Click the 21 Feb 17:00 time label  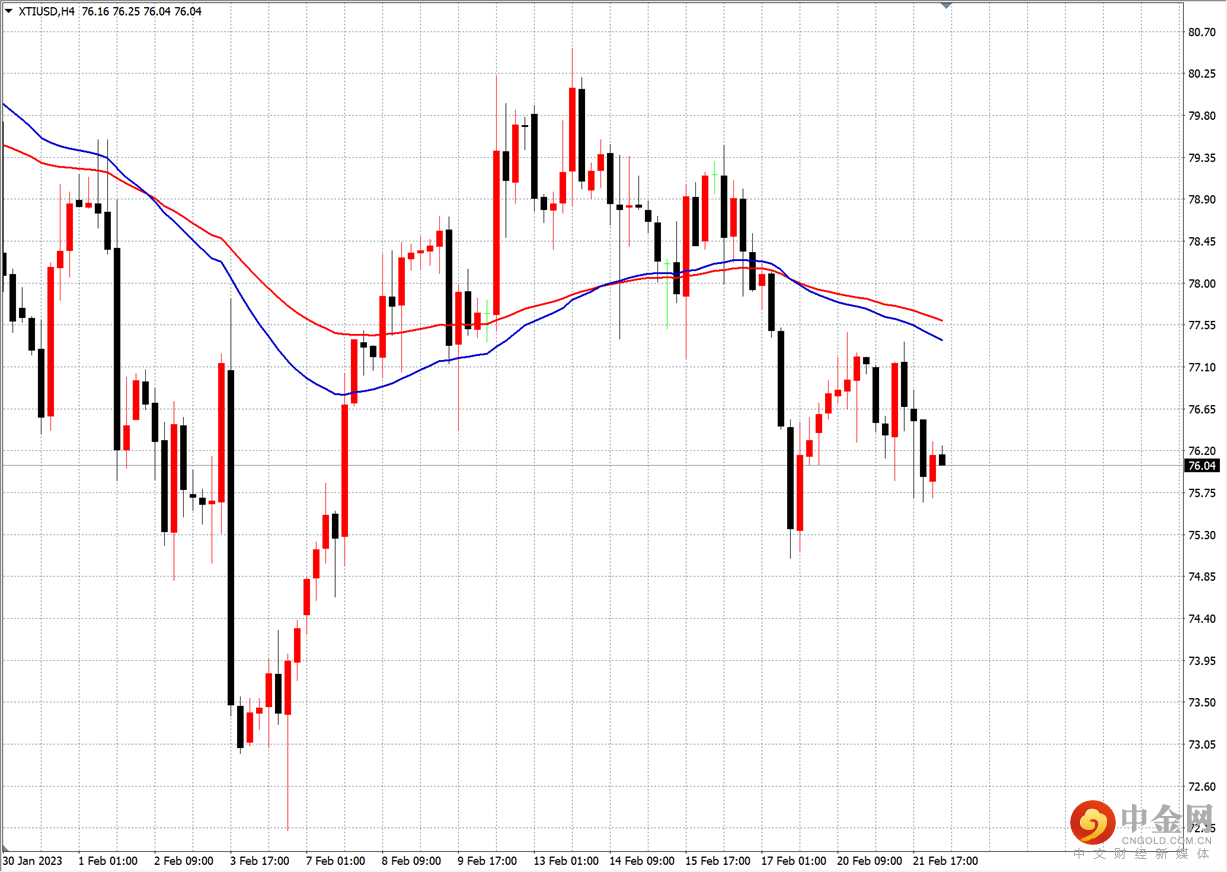click(x=945, y=860)
